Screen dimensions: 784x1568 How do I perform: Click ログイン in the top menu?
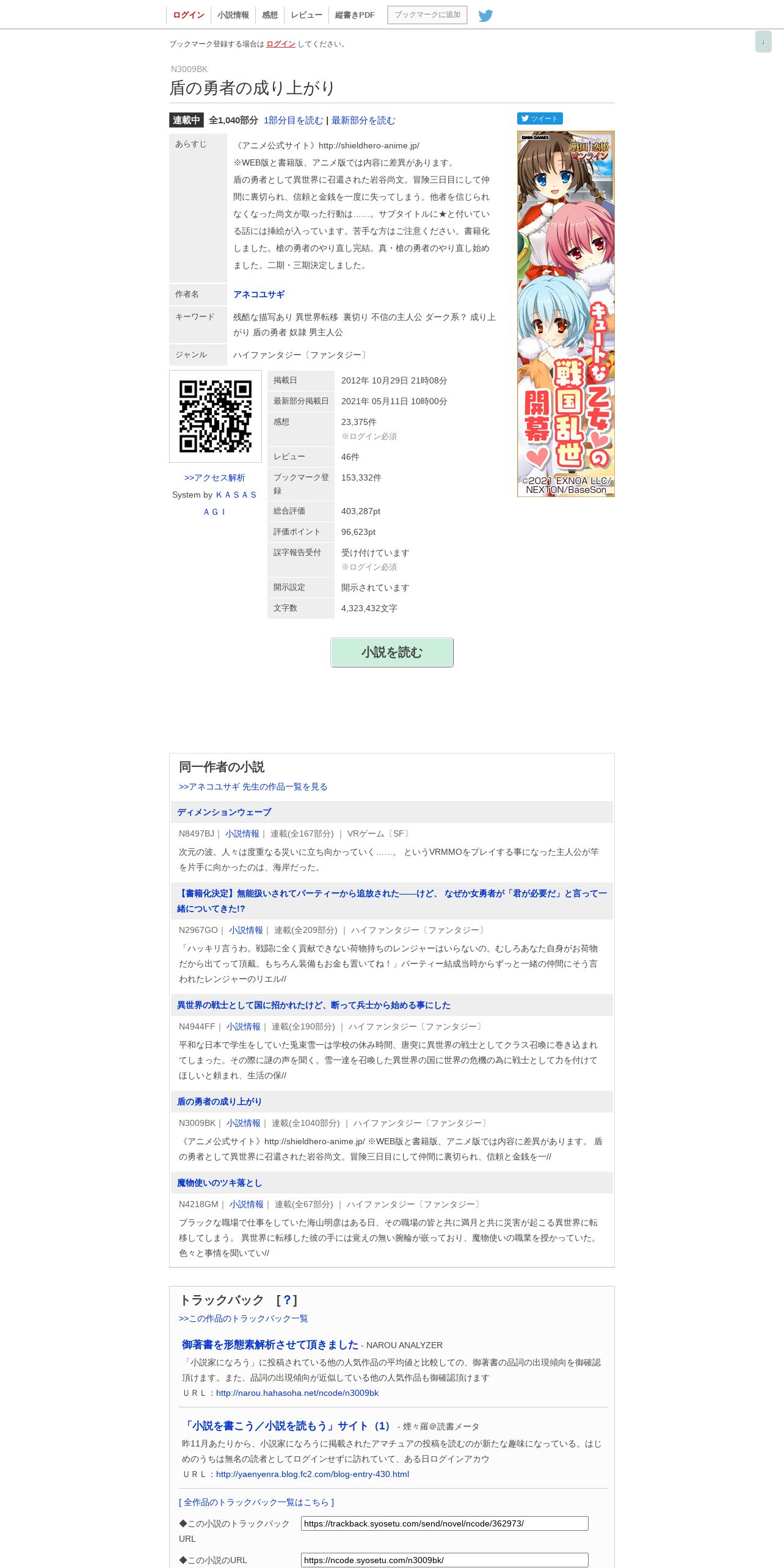coord(189,15)
